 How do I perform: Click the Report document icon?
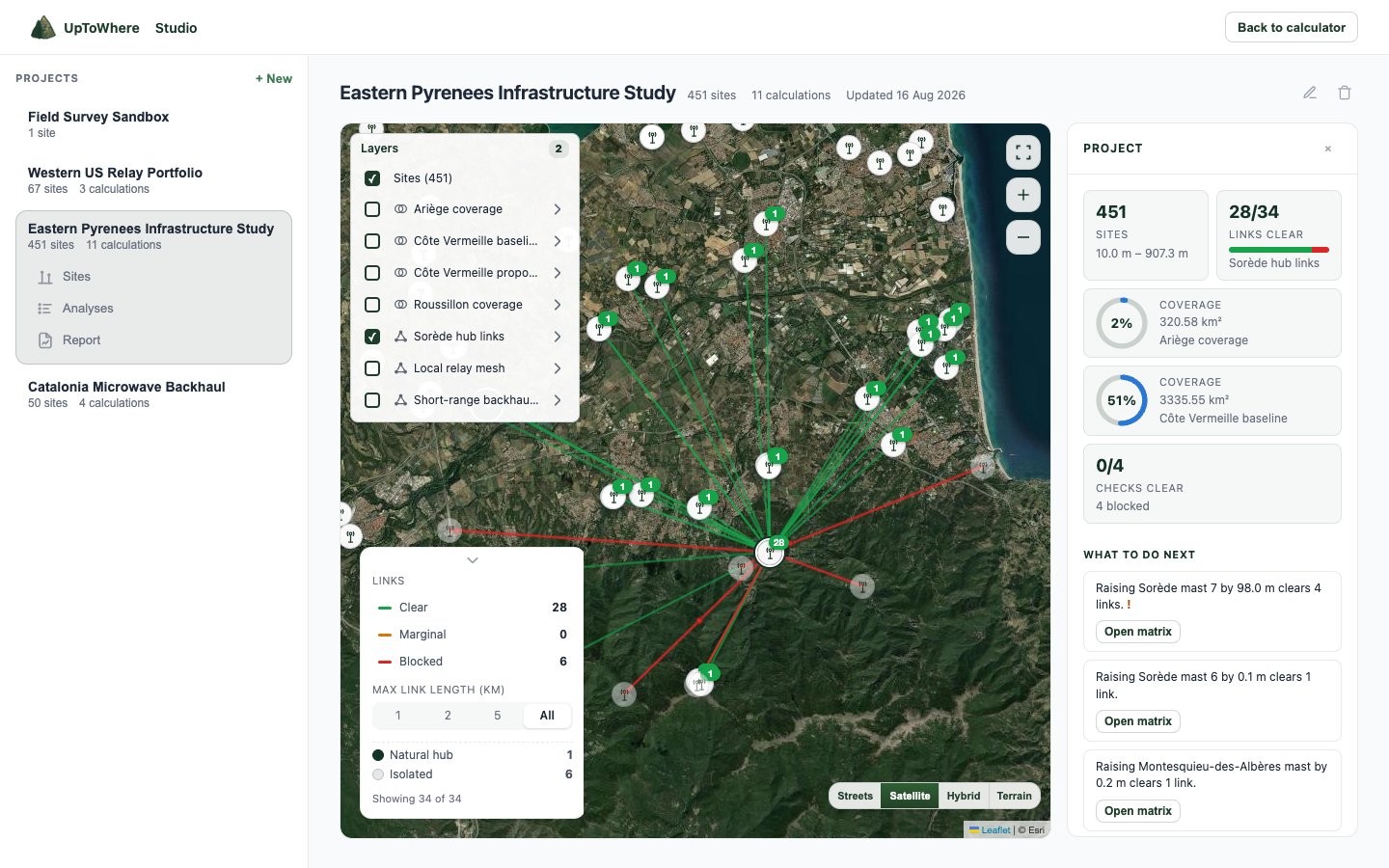pos(45,340)
